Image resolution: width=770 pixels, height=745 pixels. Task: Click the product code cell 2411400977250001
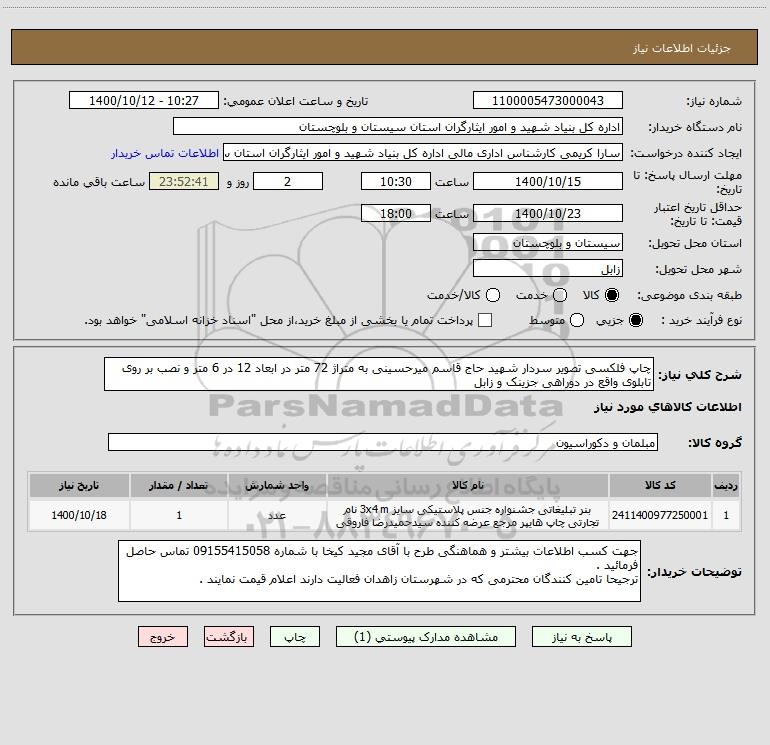point(660,515)
